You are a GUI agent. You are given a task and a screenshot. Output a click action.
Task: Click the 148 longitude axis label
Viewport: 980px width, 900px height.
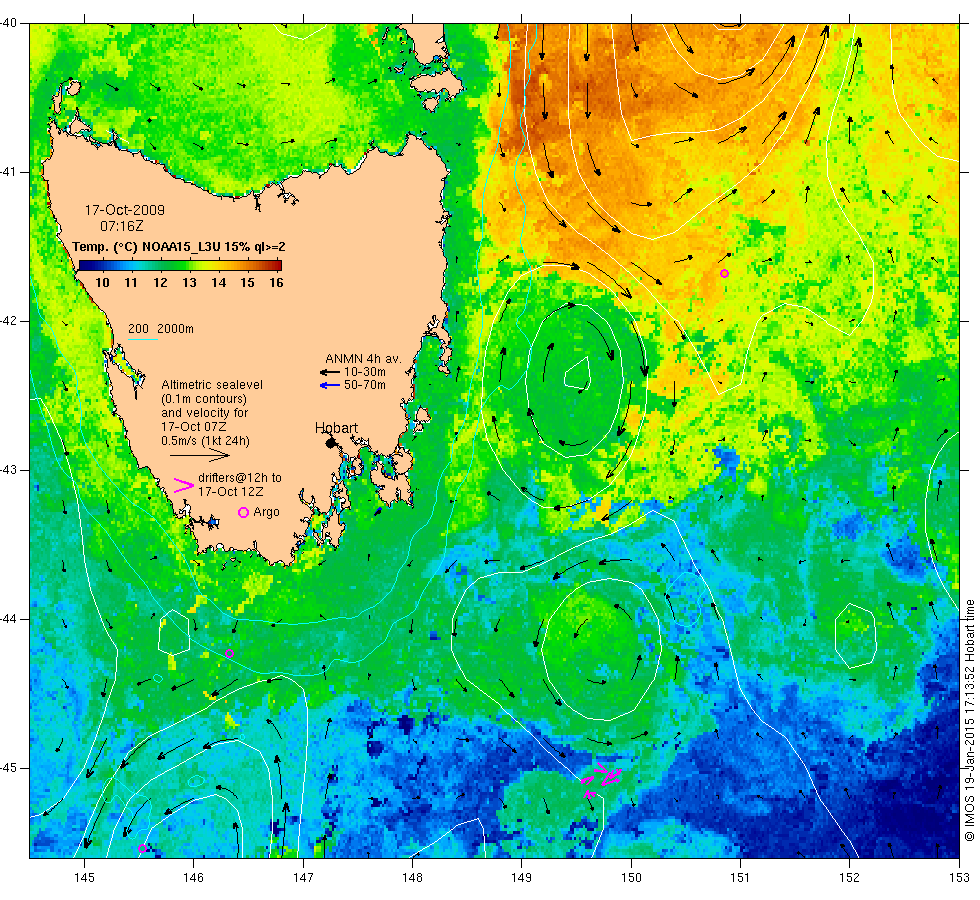coord(412,878)
